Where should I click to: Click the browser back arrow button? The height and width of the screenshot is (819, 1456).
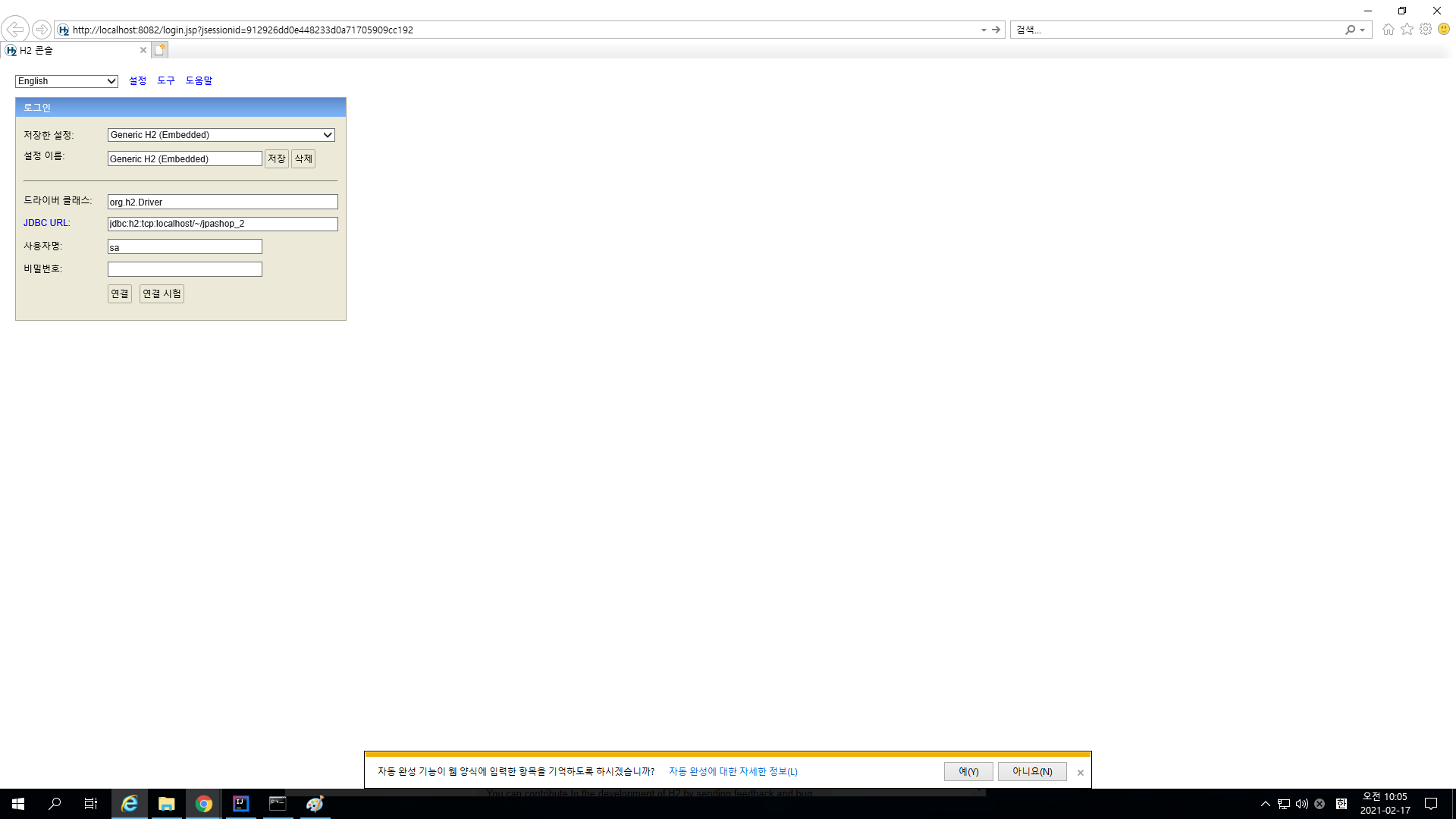(15, 30)
